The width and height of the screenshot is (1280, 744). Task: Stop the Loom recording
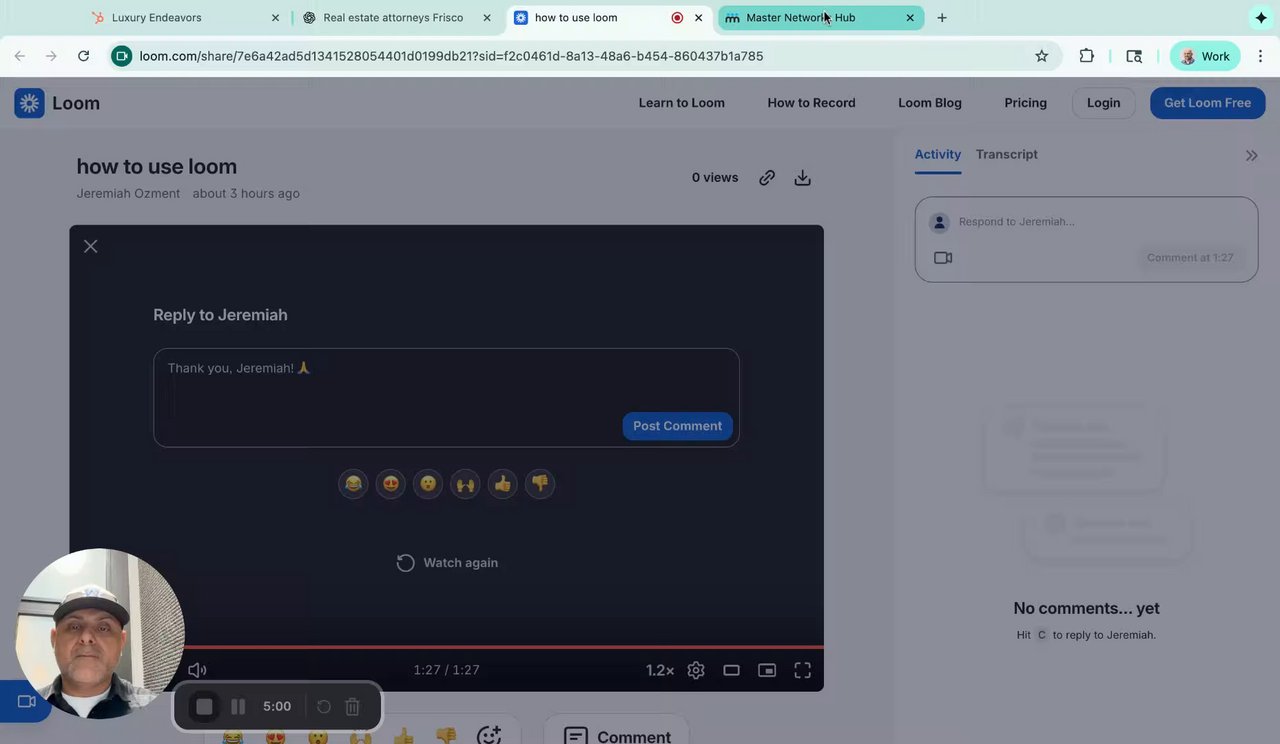204,707
